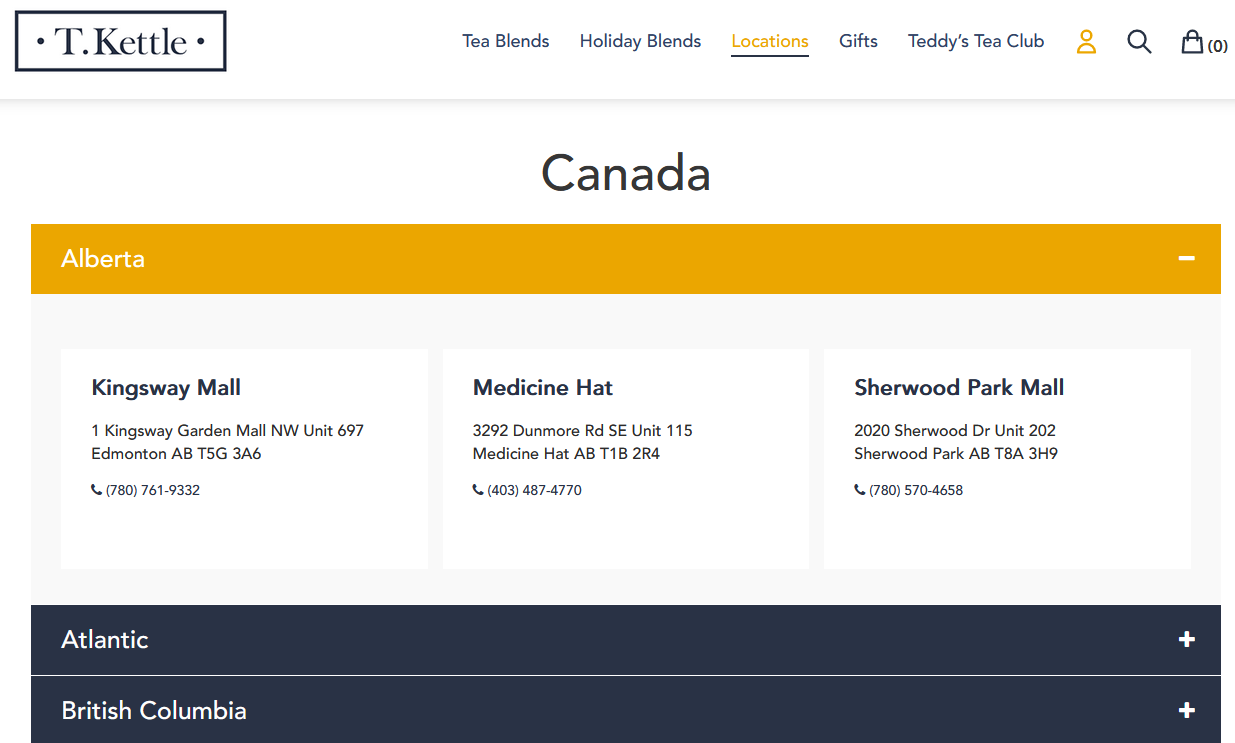This screenshot has width=1235, height=743.
Task: Click the search magnifier icon
Action: tap(1139, 41)
